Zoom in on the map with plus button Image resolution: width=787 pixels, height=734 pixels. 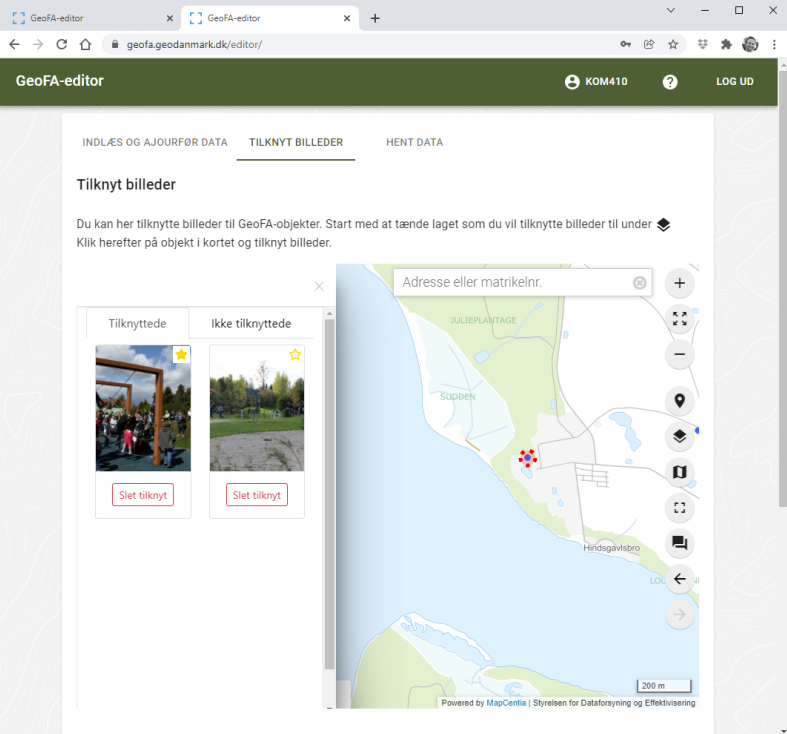(679, 283)
